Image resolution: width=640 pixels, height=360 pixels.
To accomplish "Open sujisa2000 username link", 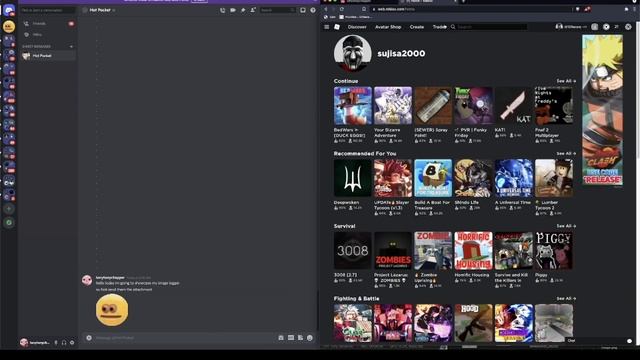I will 401,53.
